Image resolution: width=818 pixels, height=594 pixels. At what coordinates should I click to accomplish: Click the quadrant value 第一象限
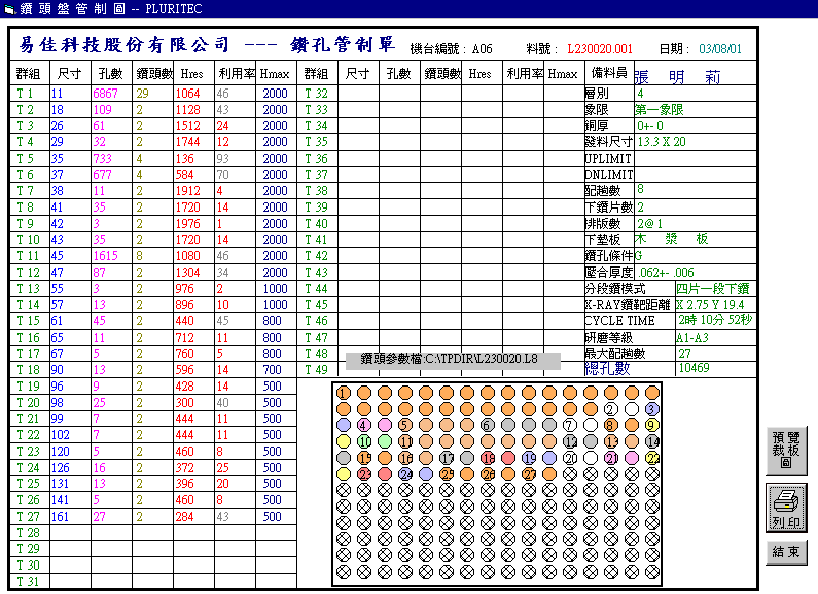(659, 110)
